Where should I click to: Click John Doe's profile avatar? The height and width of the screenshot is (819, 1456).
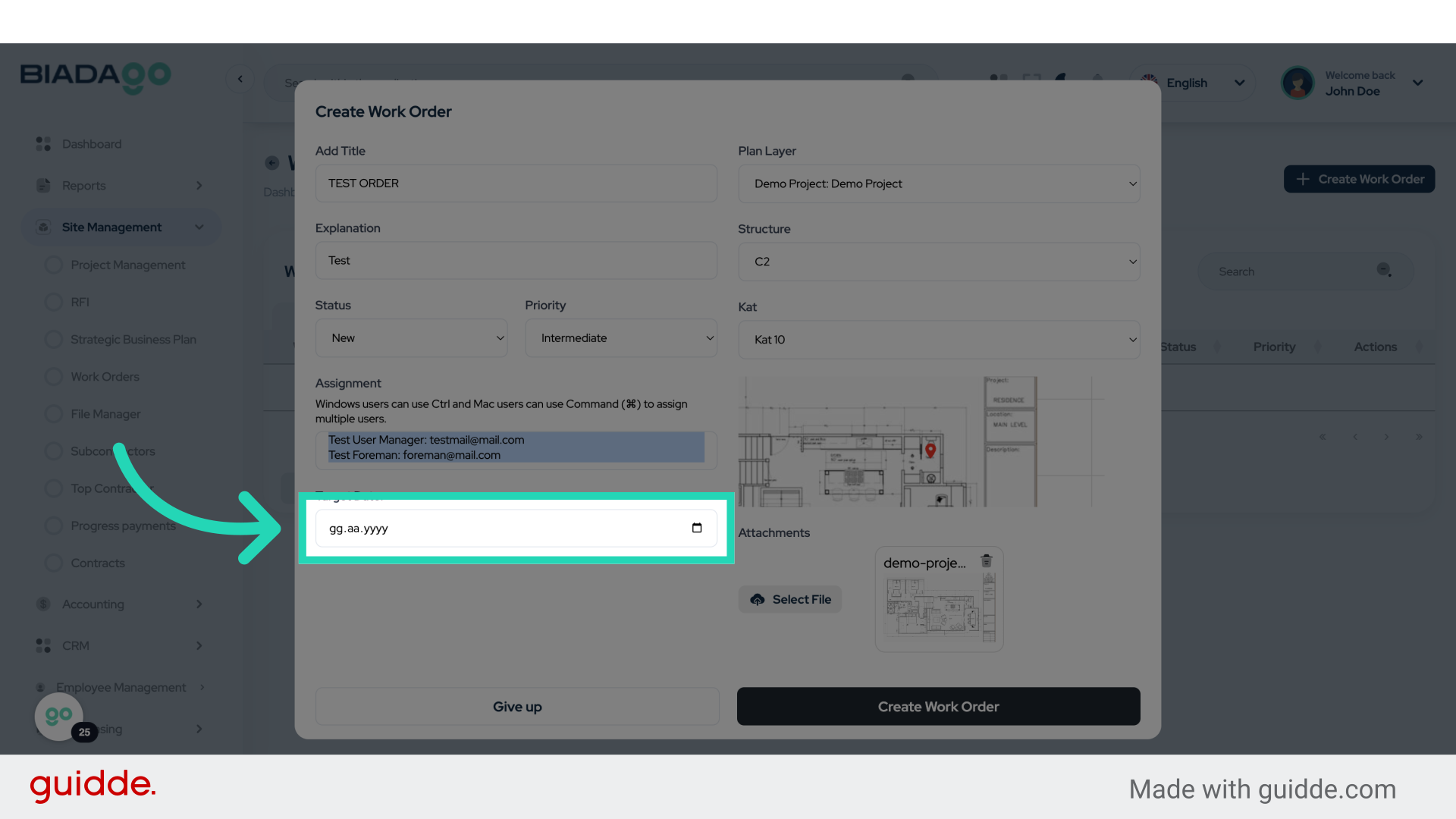pyautogui.click(x=1297, y=83)
